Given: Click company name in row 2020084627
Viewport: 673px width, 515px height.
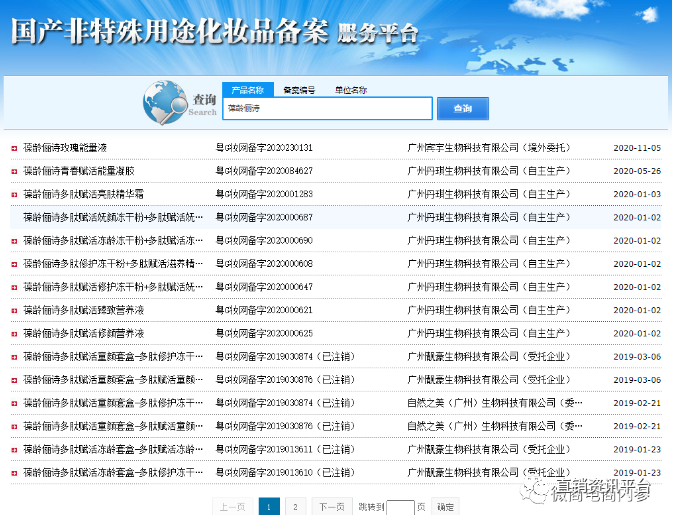Looking at the screenshot, I should 489,171.
